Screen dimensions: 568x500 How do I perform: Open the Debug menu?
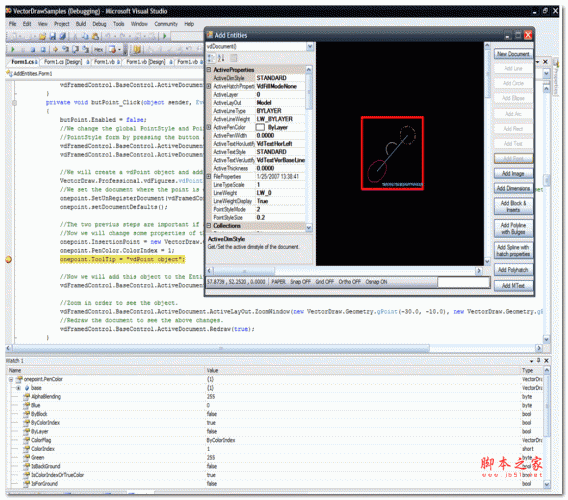99,24
